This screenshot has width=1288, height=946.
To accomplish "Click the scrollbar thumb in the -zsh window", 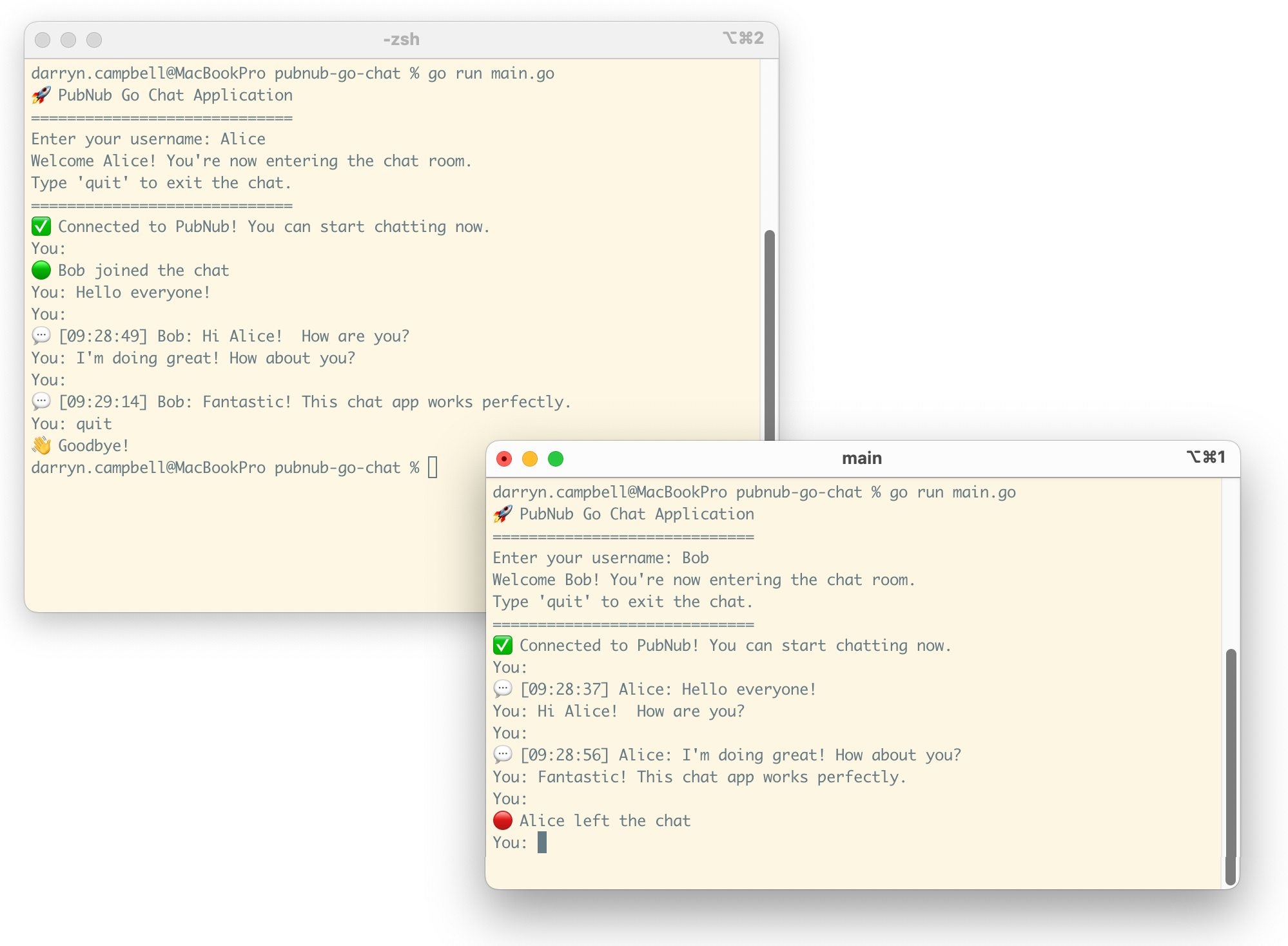I will [769, 335].
